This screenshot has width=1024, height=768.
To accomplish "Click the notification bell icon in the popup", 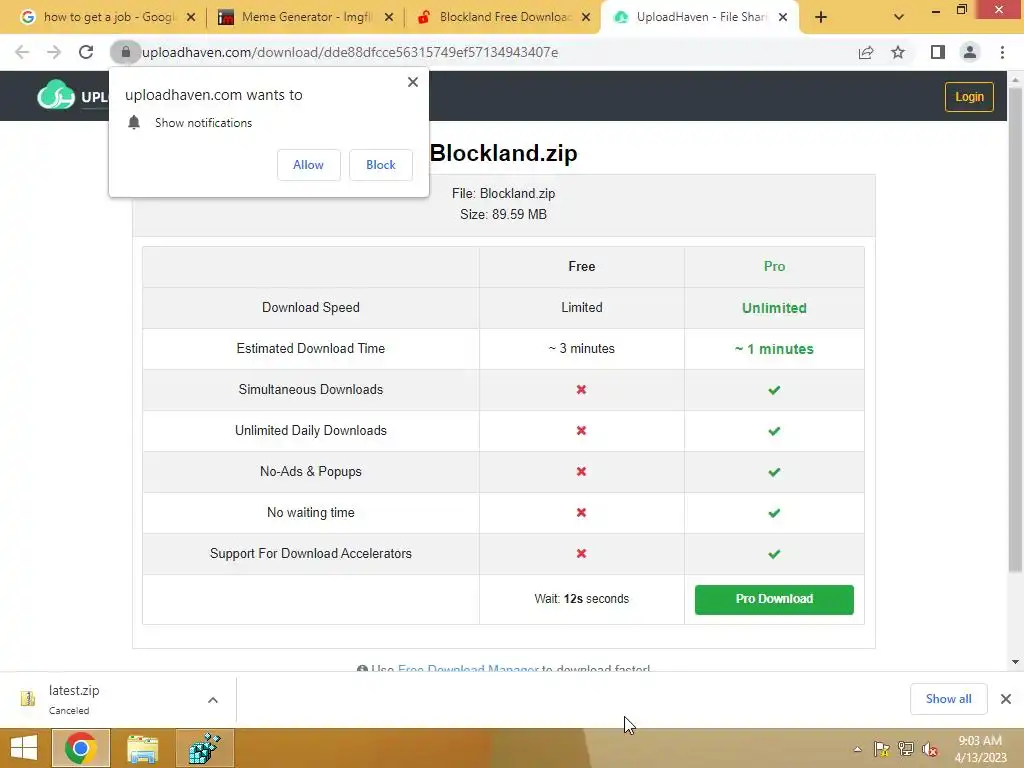I will [x=134, y=123].
